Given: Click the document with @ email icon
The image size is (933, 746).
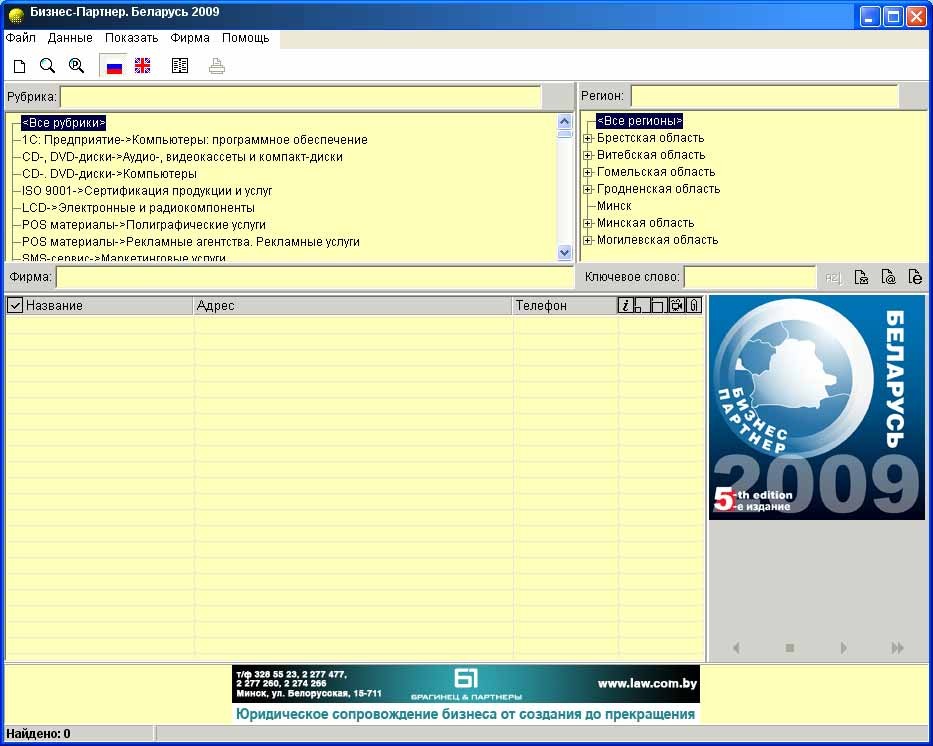Looking at the screenshot, I should [888, 277].
